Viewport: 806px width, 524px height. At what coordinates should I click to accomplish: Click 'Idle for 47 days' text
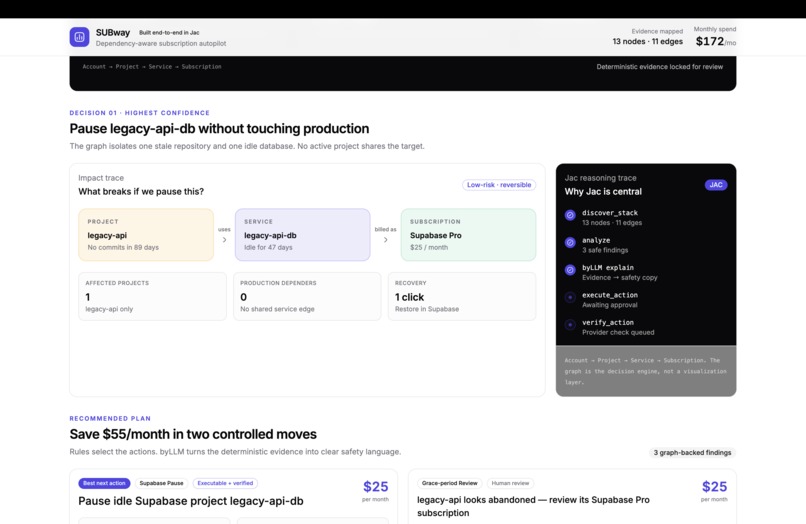point(268,247)
